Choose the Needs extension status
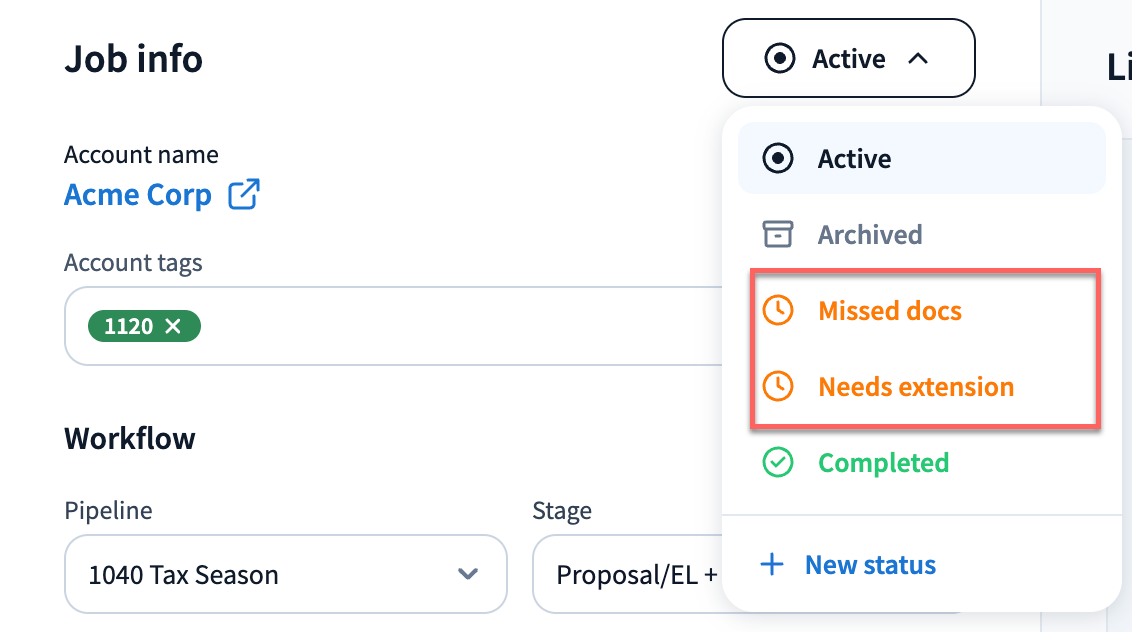 pos(916,387)
